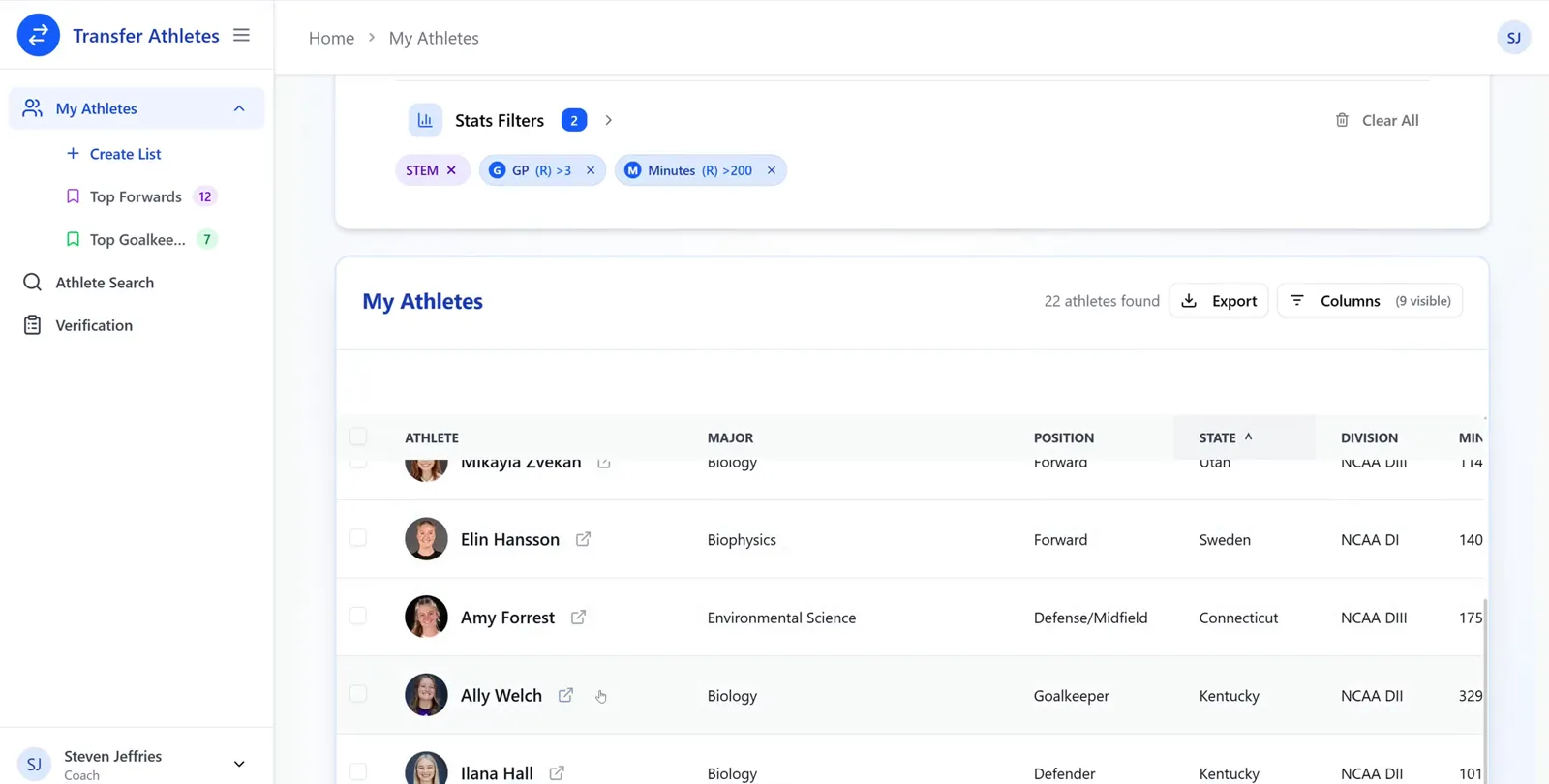Click the Top Forwards bookmark icon

coord(73,196)
